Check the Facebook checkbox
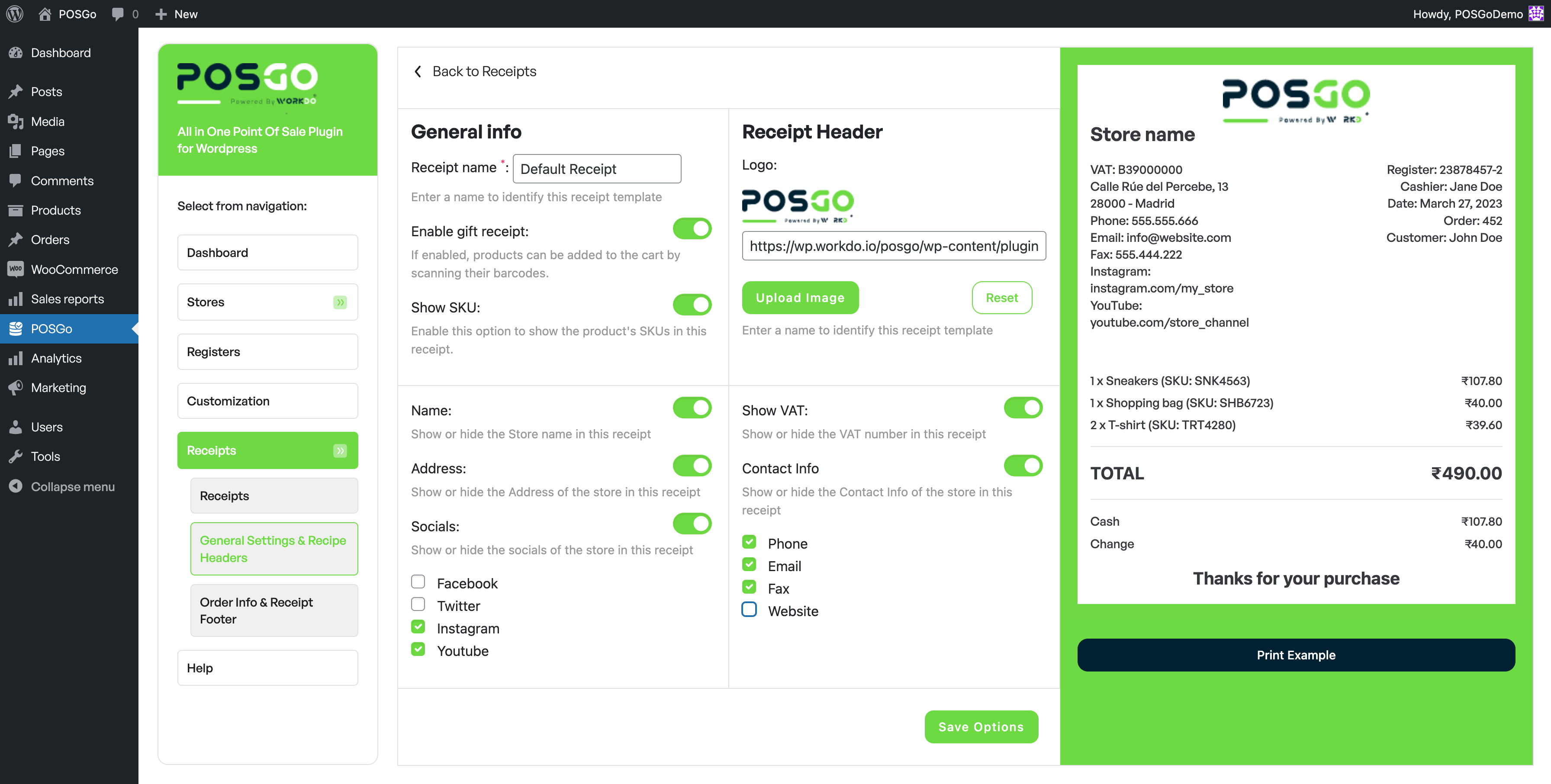 click(x=418, y=582)
